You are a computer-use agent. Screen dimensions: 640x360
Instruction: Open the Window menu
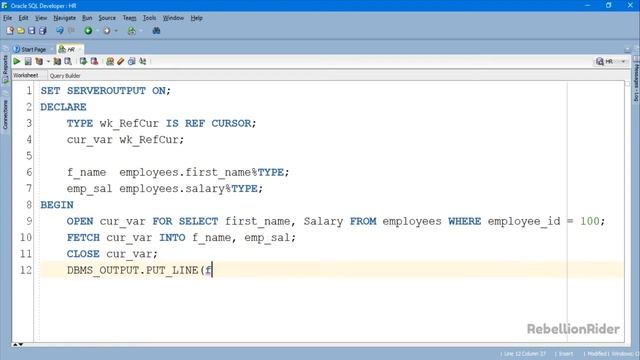(173, 18)
